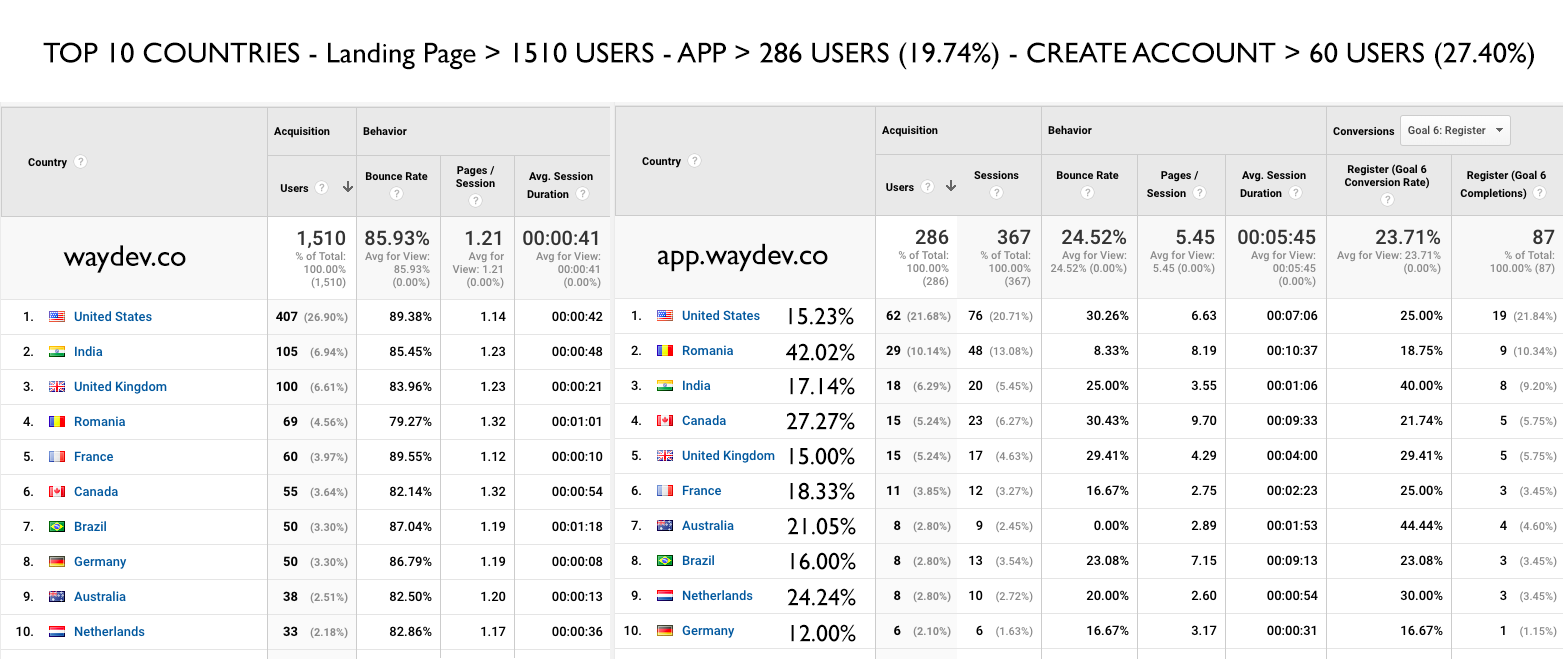The image size is (1563, 659).
Task: Open Pages / Session help icon in app.waydev.co table
Action: tap(1198, 193)
